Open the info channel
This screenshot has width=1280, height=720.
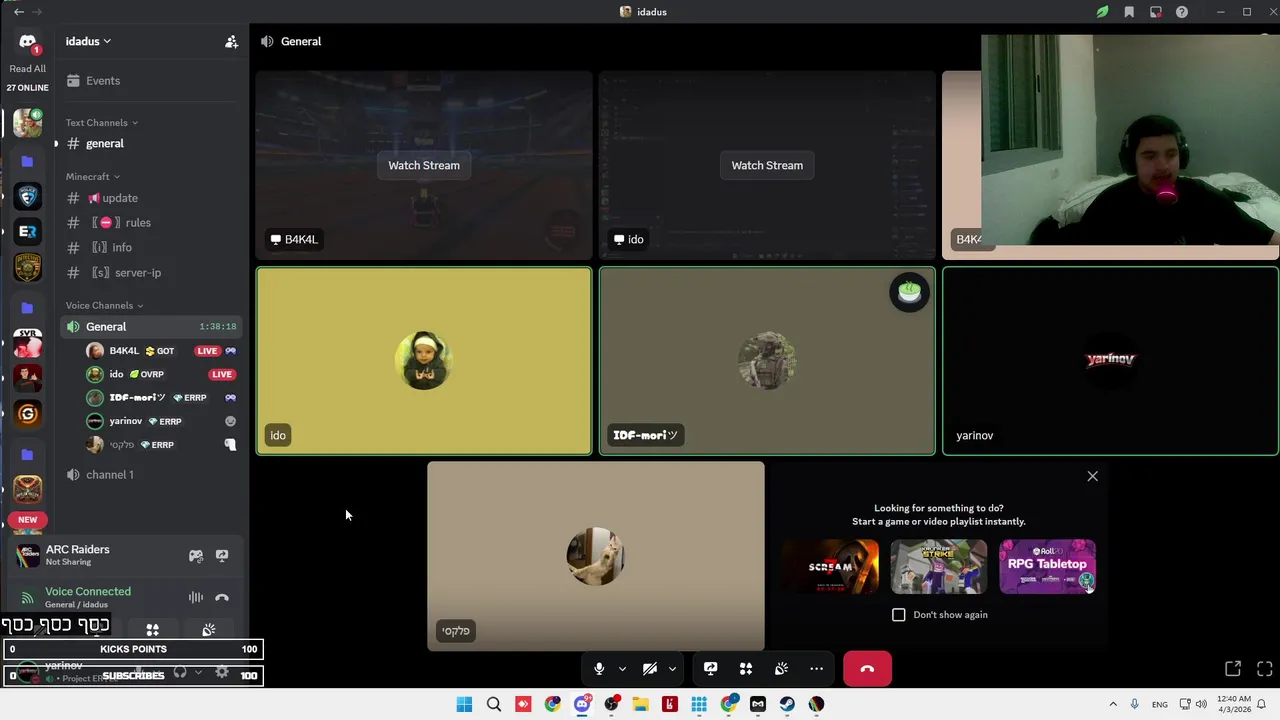(150, 247)
